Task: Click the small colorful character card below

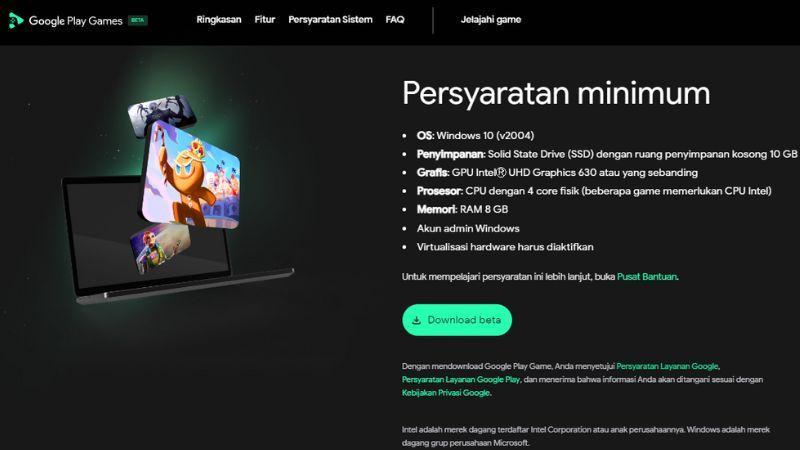Action: 160,247
